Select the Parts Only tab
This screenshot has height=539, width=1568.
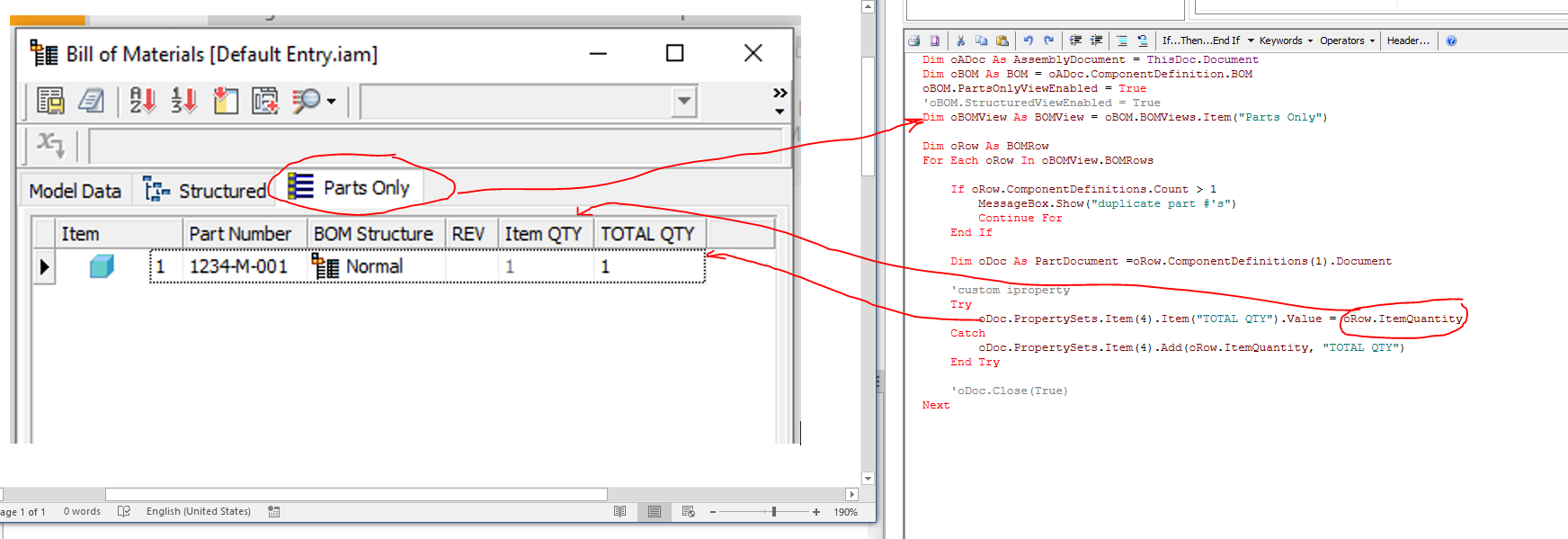pyautogui.click(x=350, y=187)
